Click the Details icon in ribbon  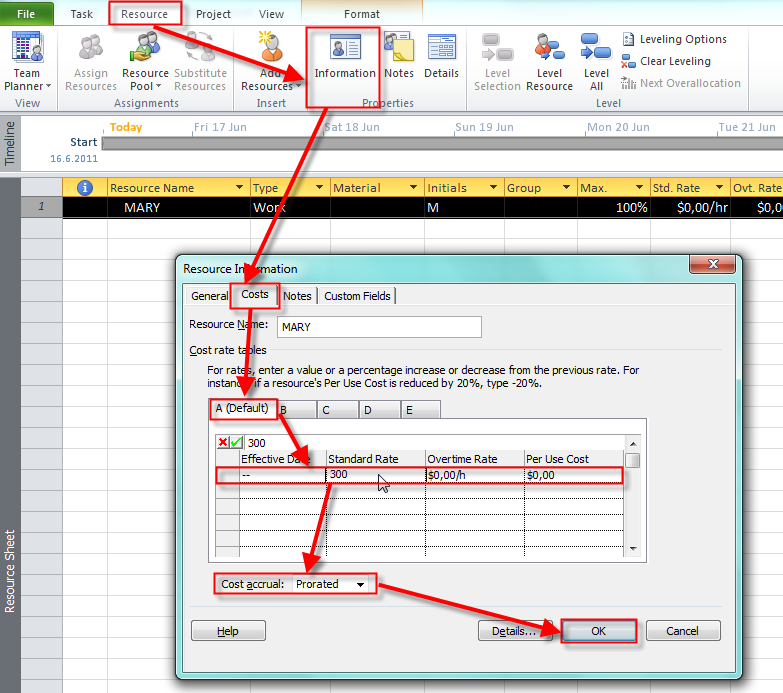click(441, 58)
